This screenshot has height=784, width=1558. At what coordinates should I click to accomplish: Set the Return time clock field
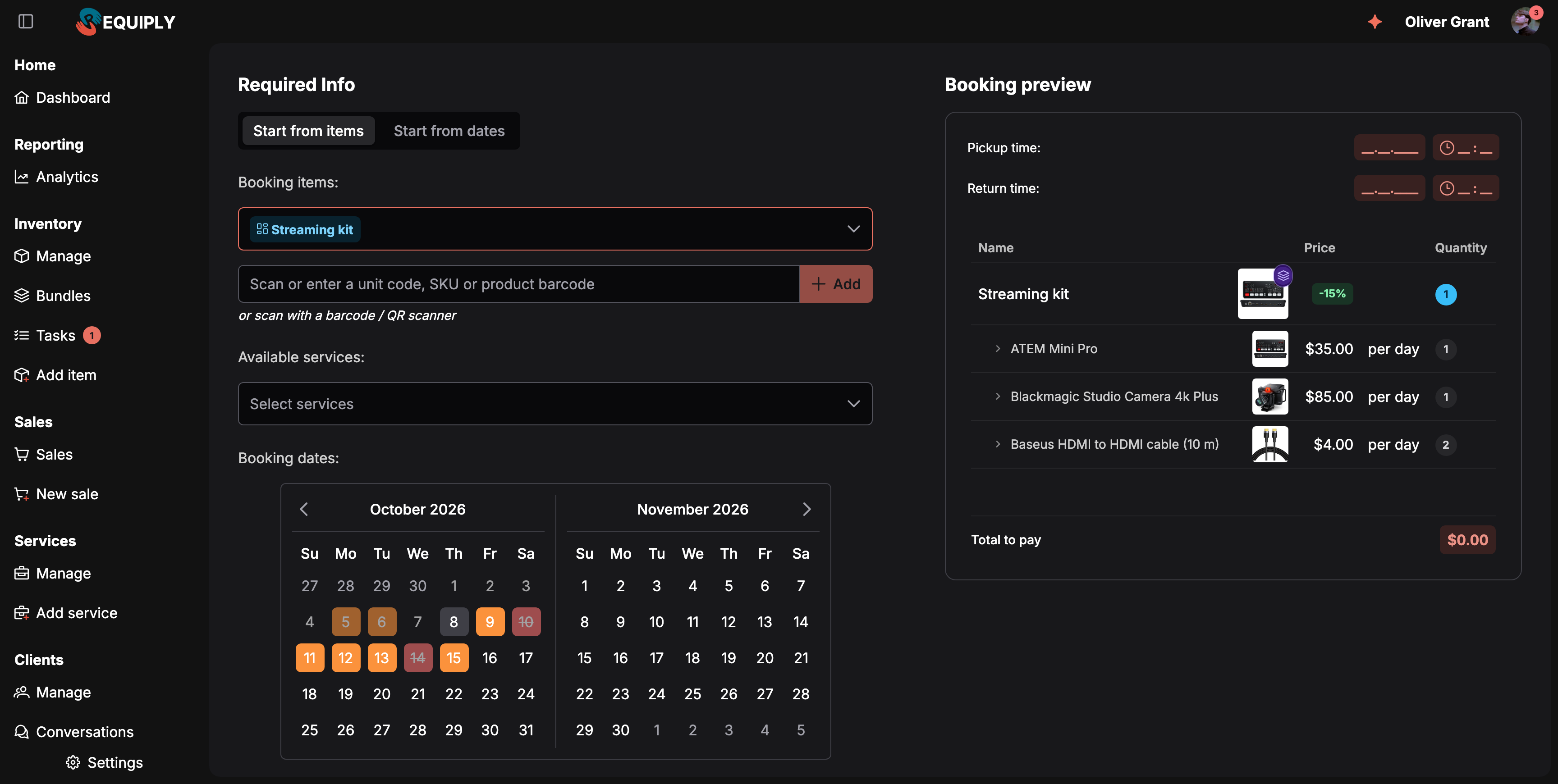click(1466, 188)
